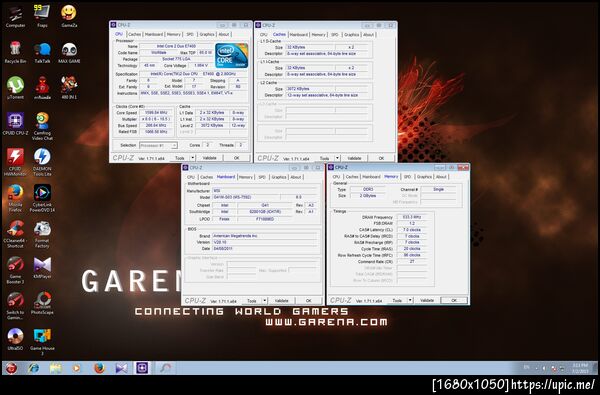
Task: Click Tools button in Memory window
Action: [397, 300]
